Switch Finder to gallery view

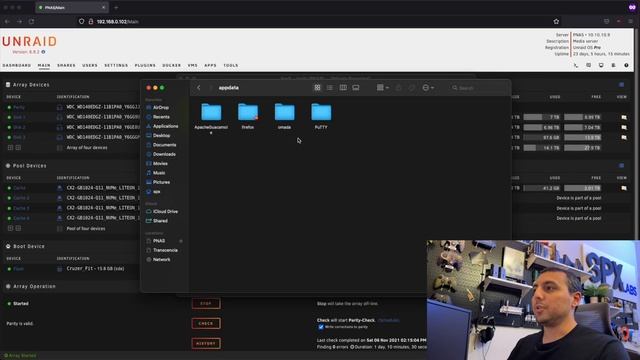click(x=356, y=88)
